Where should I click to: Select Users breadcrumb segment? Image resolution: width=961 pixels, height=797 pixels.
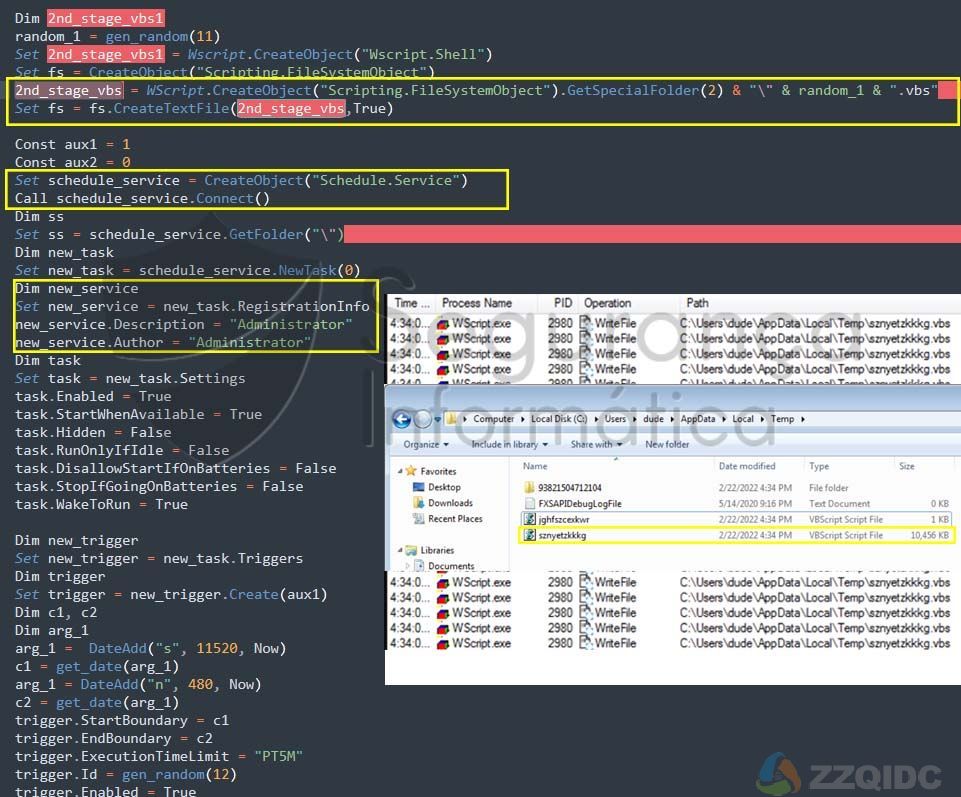click(x=615, y=419)
